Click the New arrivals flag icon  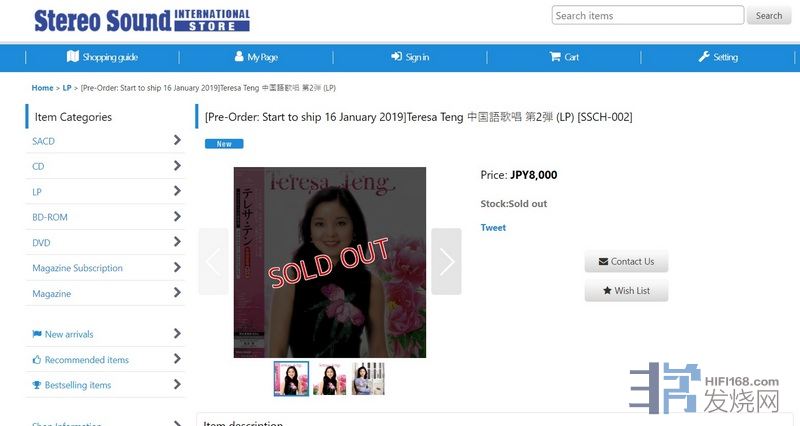coord(37,334)
